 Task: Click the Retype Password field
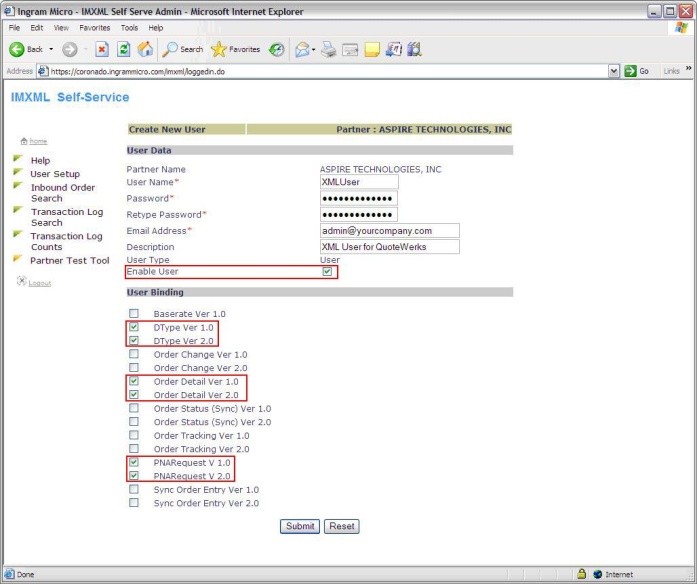pyautogui.click(x=359, y=215)
